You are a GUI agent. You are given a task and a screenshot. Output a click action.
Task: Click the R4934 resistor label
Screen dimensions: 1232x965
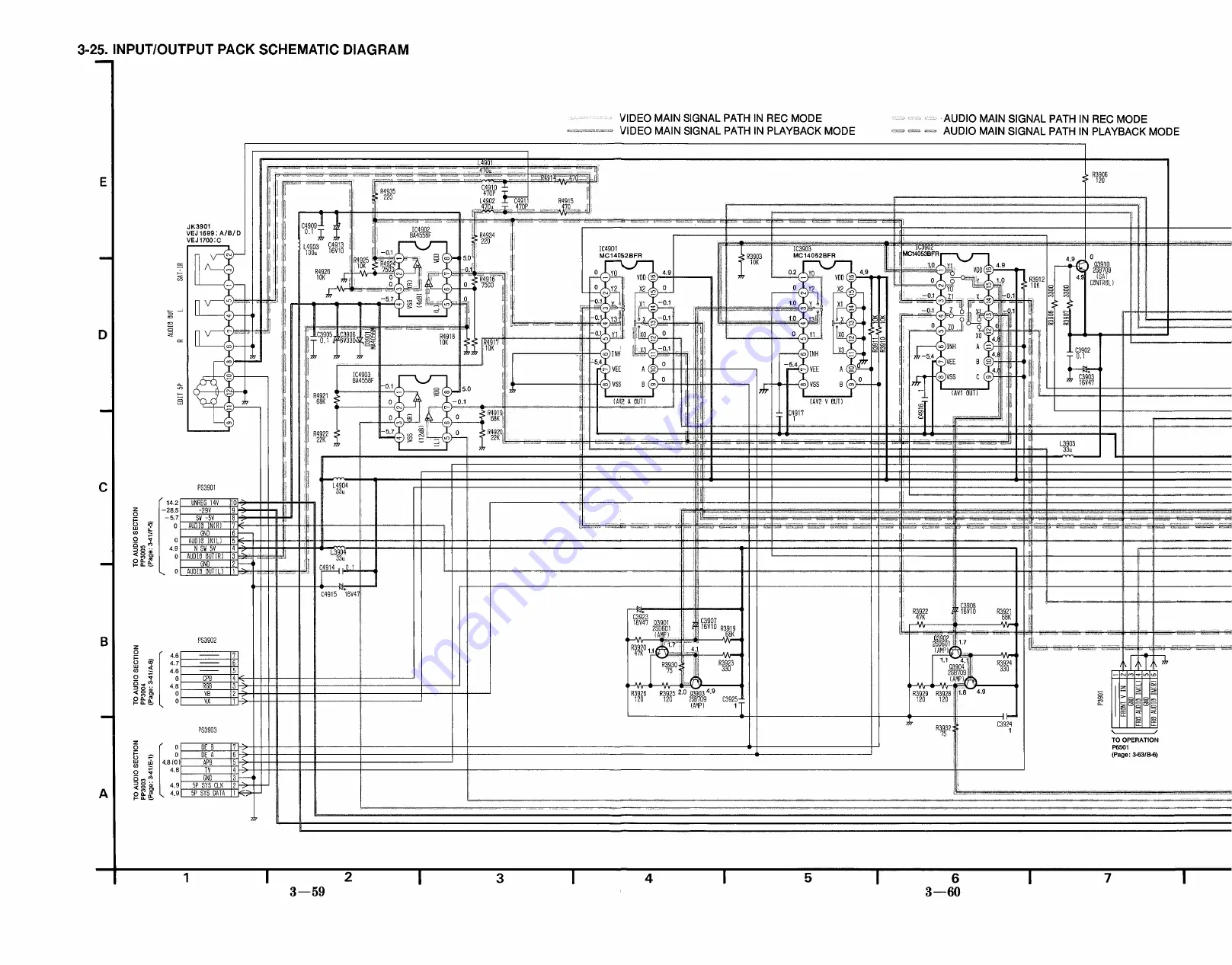487,238
